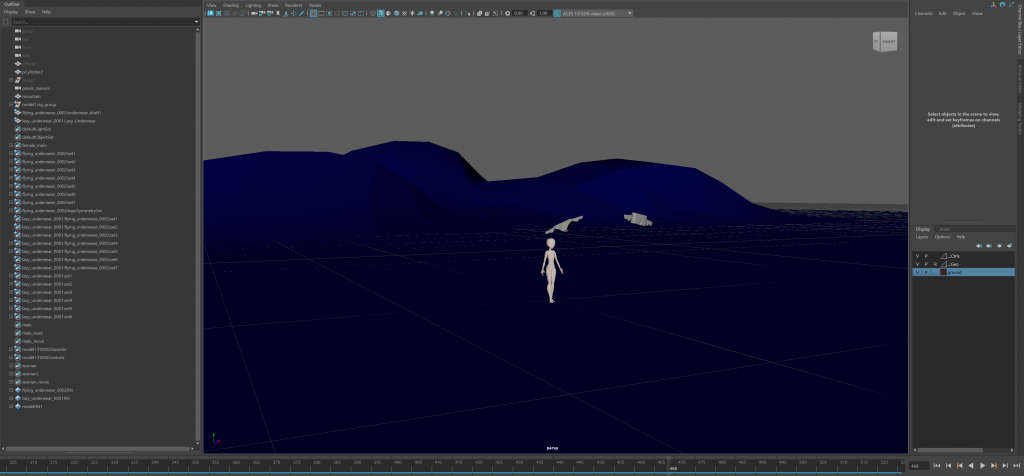The image size is (1024, 476).
Task: Click the ViewCube in the viewport corner
Action: point(887,41)
